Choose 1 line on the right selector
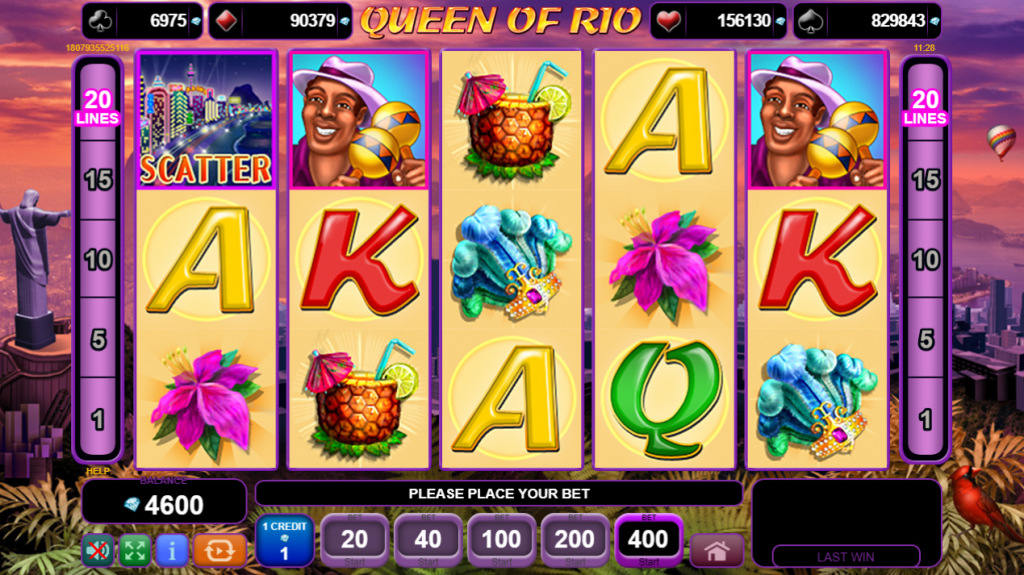This screenshot has width=1024, height=575. (x=925, y=419)
